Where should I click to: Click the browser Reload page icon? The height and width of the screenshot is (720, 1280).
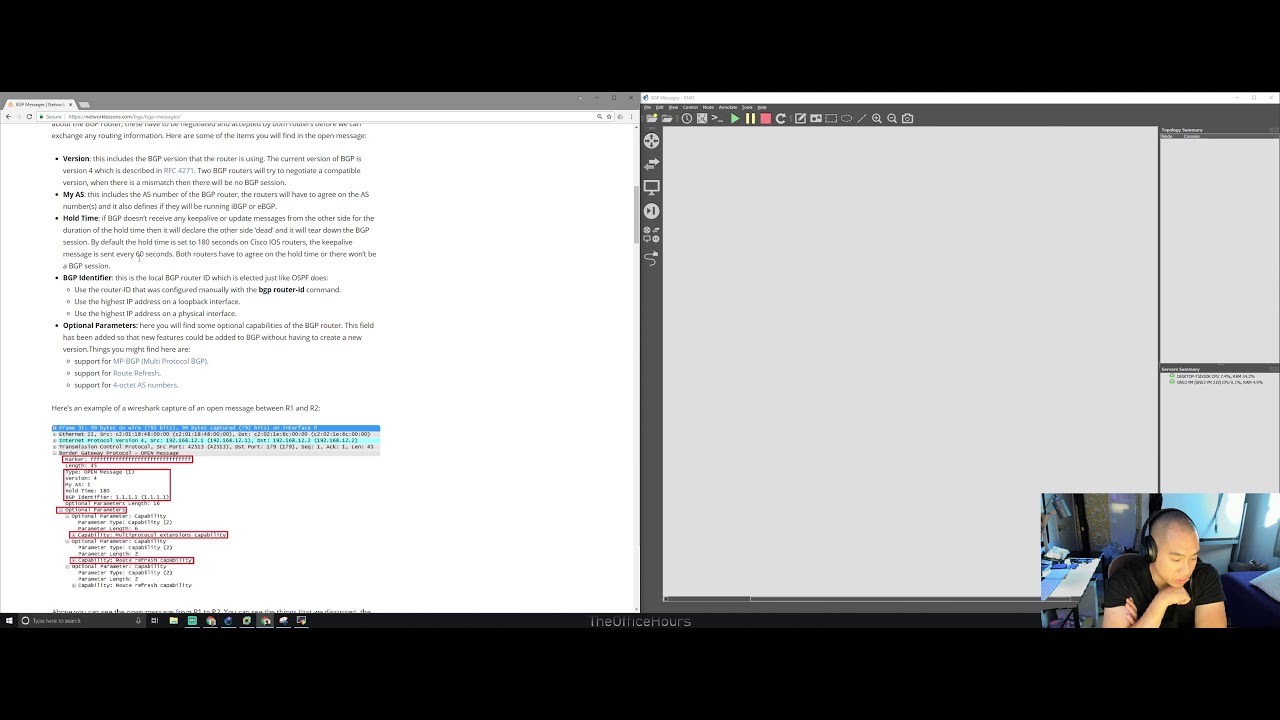click(29, 116)
